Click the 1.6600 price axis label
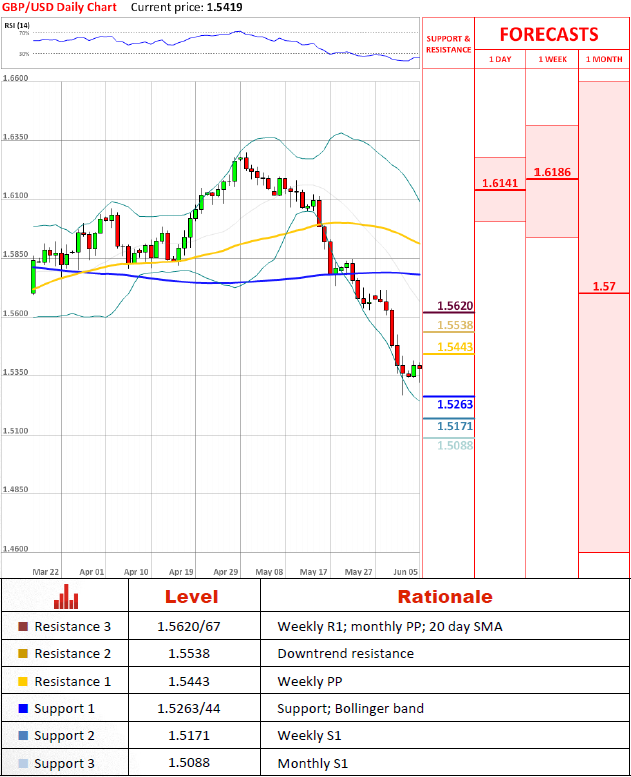The image size is (631, 777). pyautogui.click(x=15, y=78)
